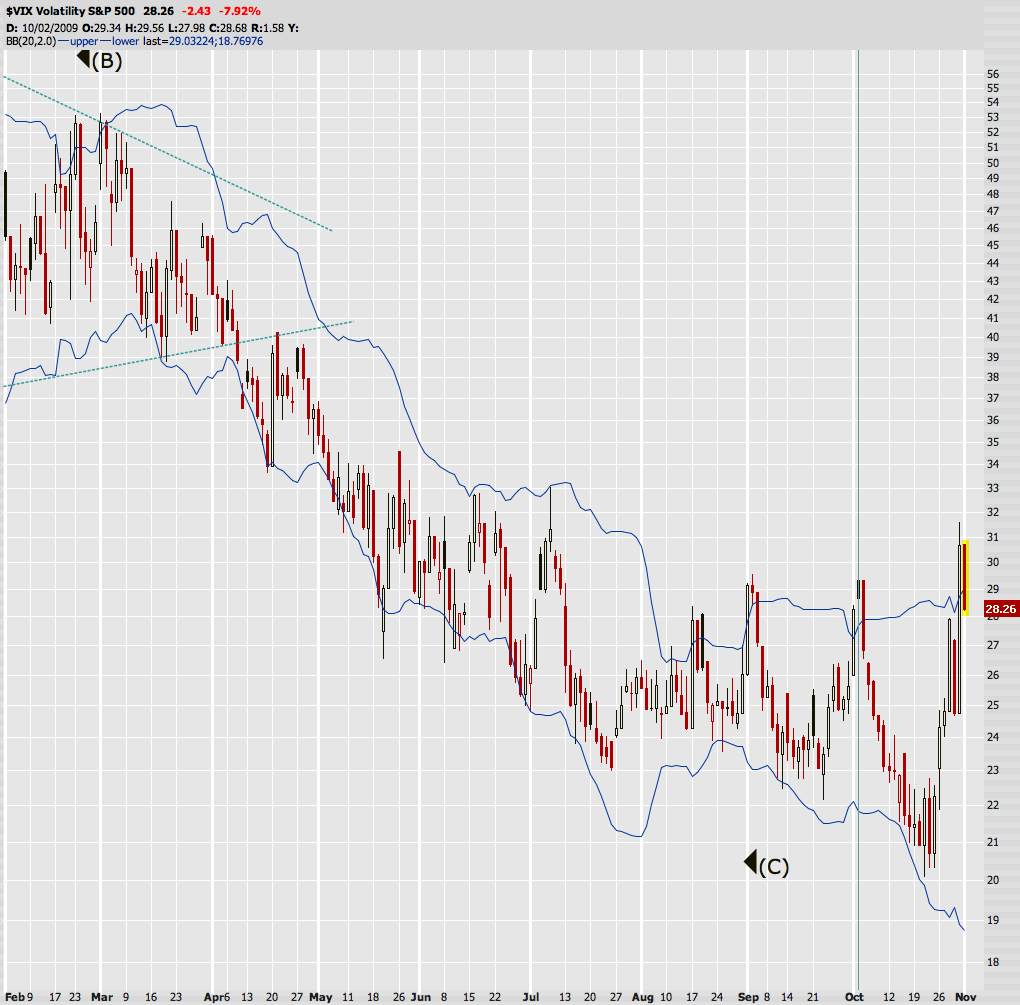Click the 20 price level on axis
The width and height of the screenshot is (1020, 1005).
click(x=993, y=880)
